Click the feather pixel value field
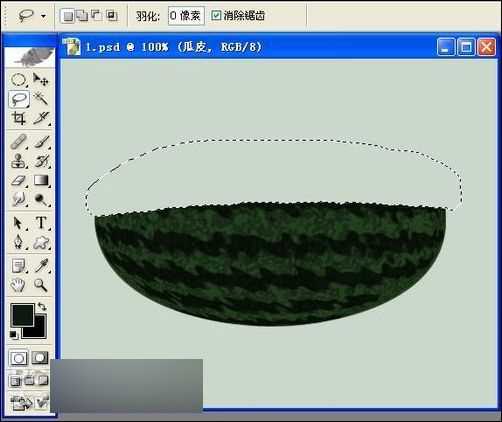 [x=186, y=15]
